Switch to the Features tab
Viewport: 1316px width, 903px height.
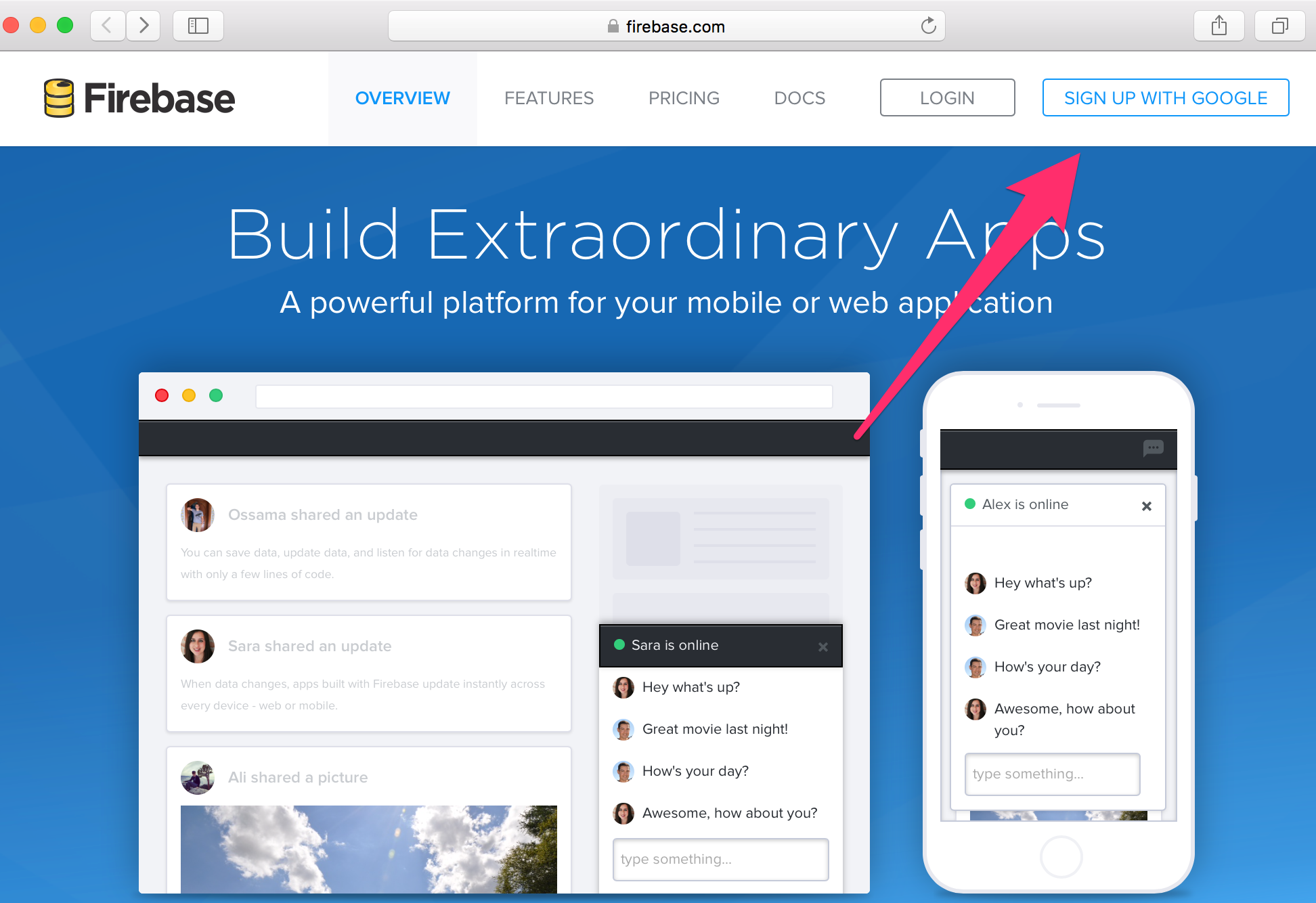click(548, 98)
